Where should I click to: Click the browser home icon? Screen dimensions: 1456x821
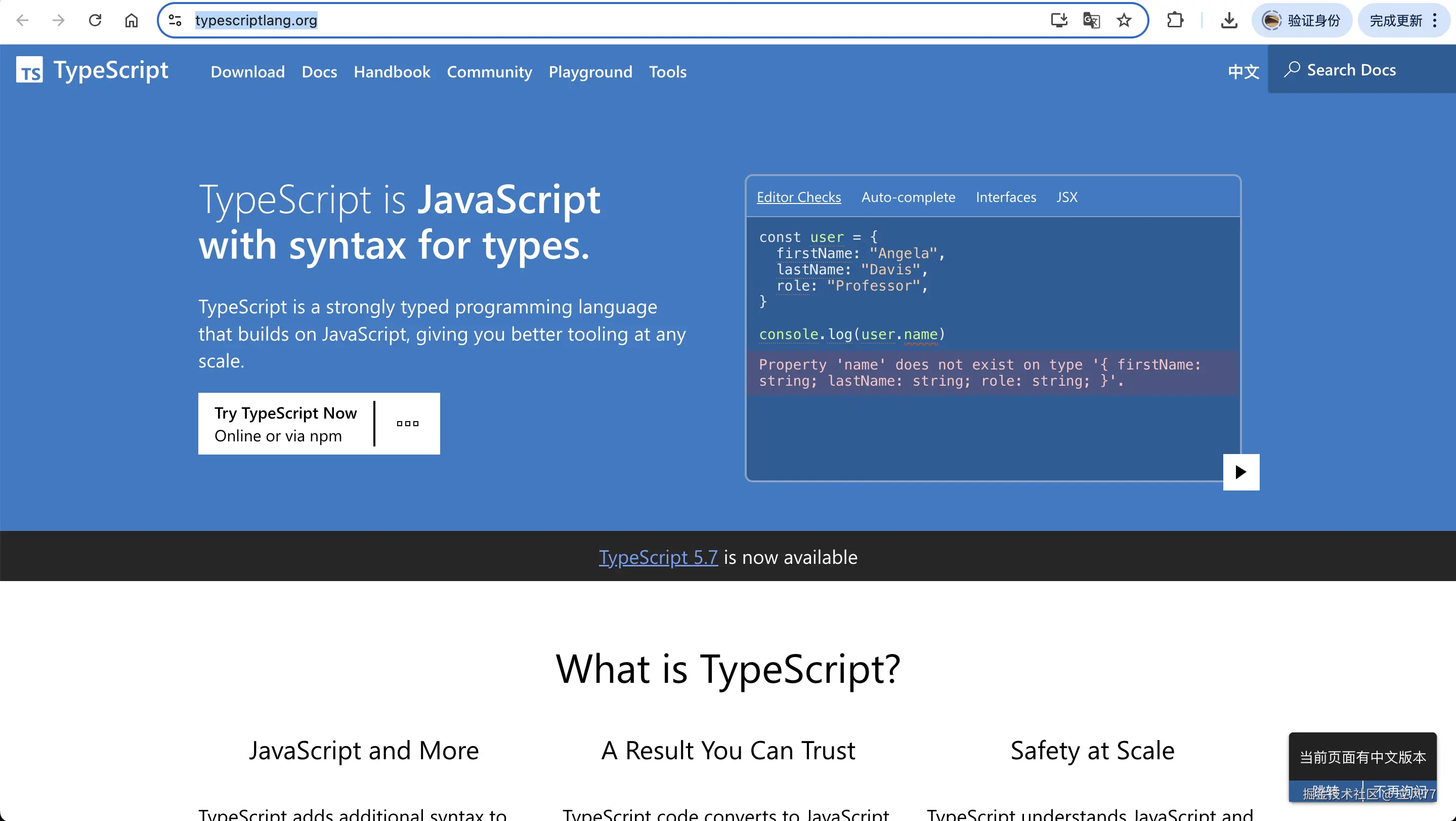coord(131,20)
